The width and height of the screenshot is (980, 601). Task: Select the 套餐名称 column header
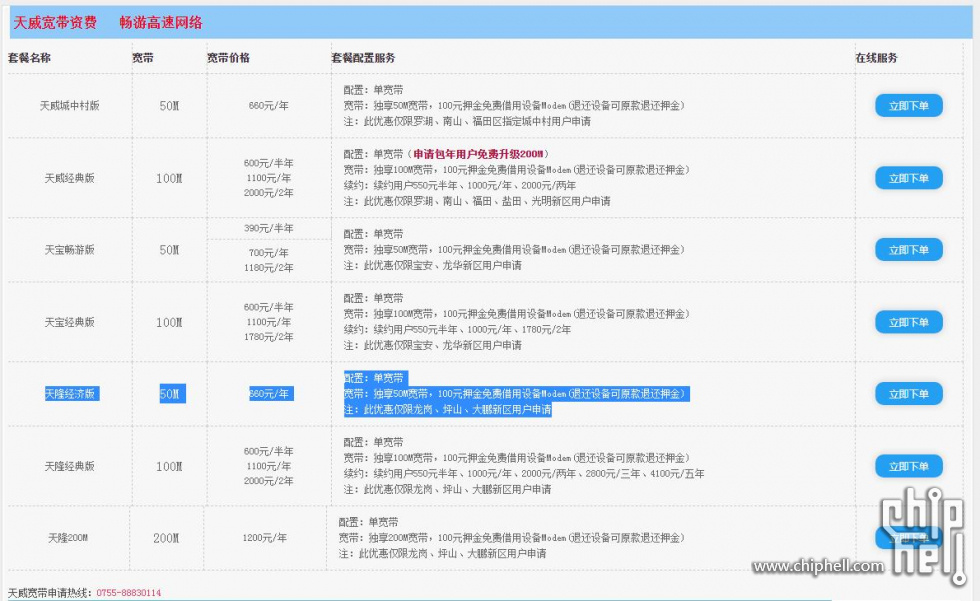tap(29, 58)
